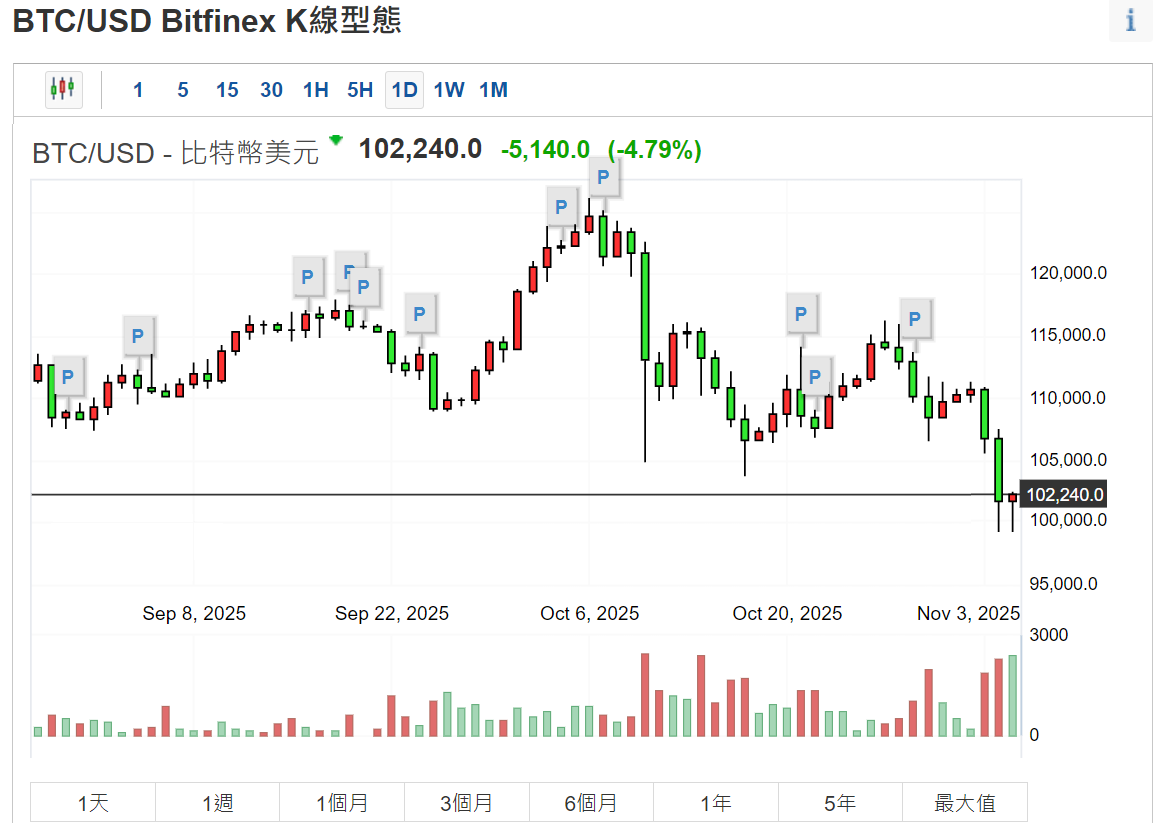Click the tallest red volume bar
The height and width of the screenshot is (823, 1154).
[644, 695]
